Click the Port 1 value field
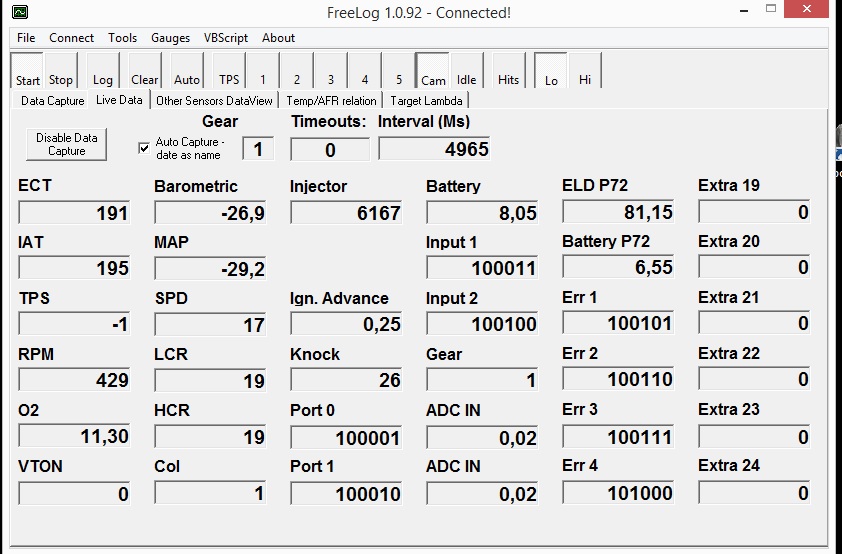Image resolution: width=842 pixels, height=554 pixels. 346,493
